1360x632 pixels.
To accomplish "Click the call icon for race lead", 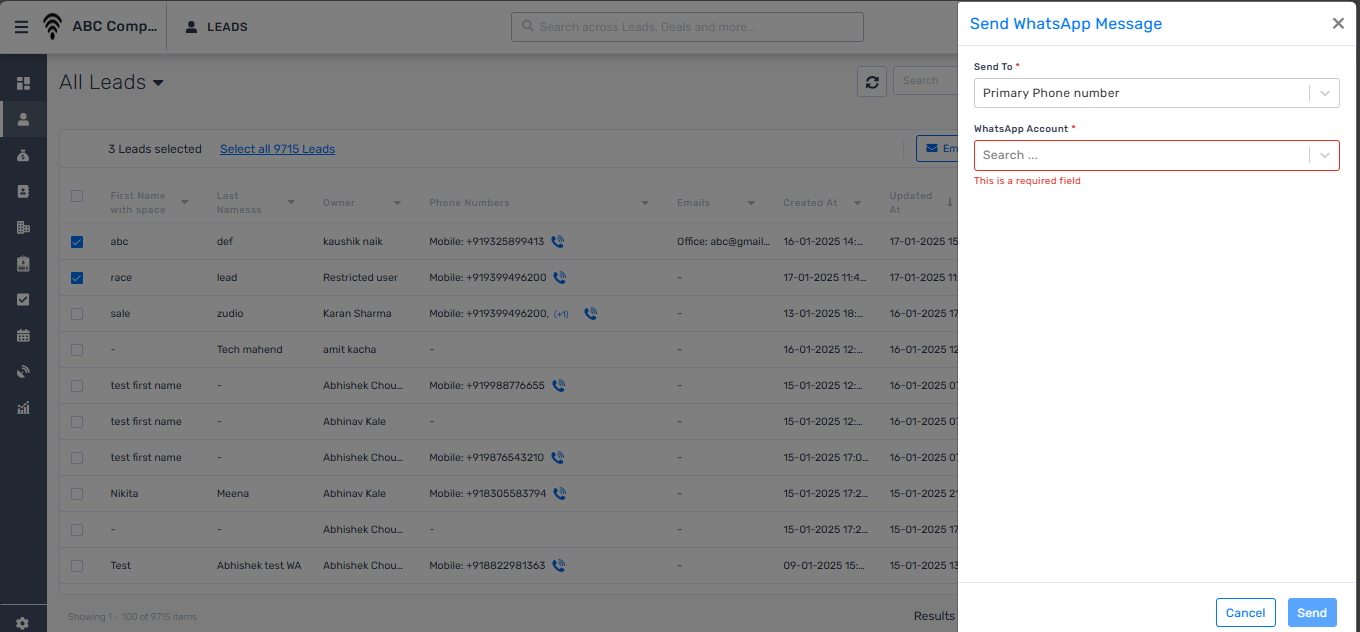I will 560,277.
